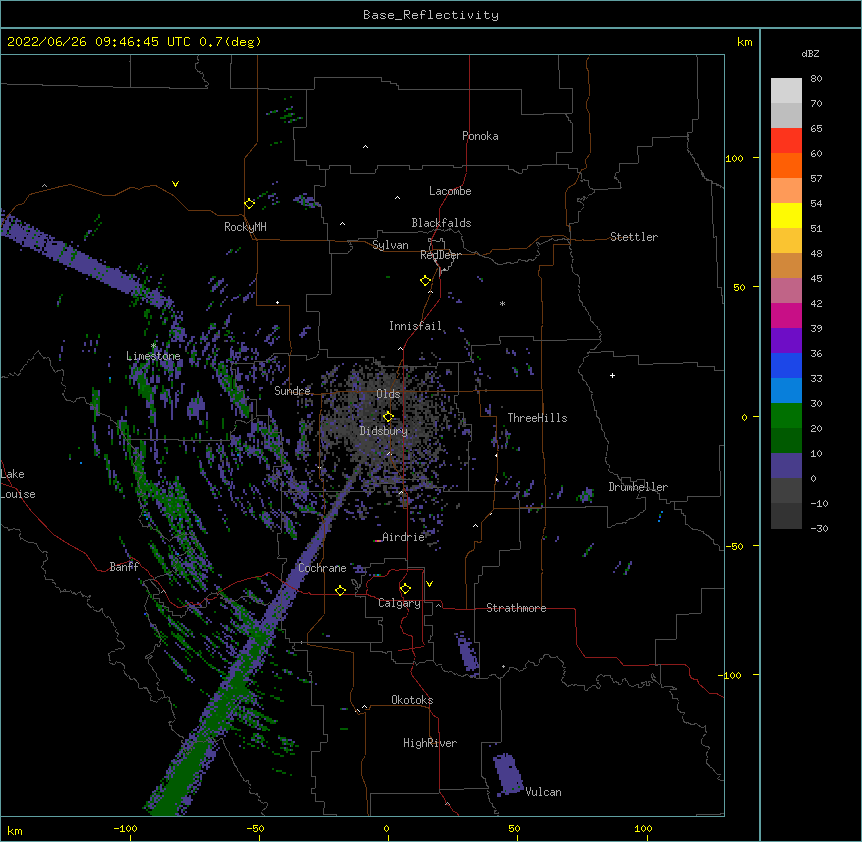Click the Didsbury label
Image resolution: width=862 pixels, height=842 pixels.
coord(383,431)
